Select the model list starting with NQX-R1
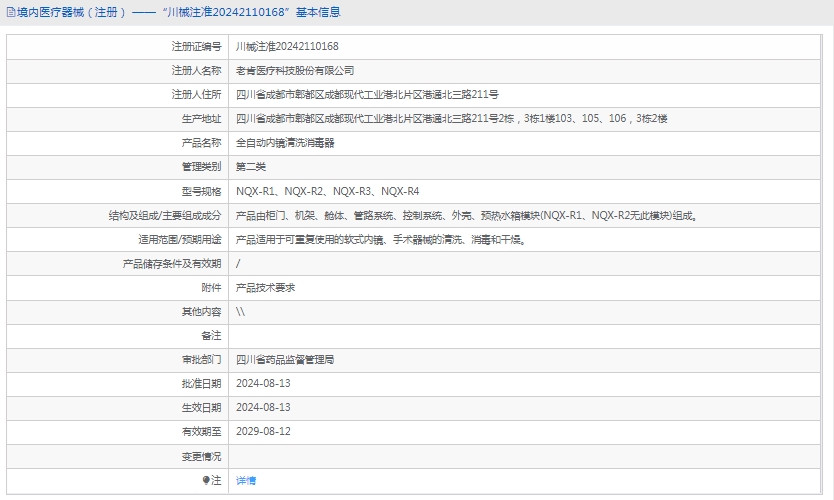This screenshot has width=834, height=500. click(327, 191)
